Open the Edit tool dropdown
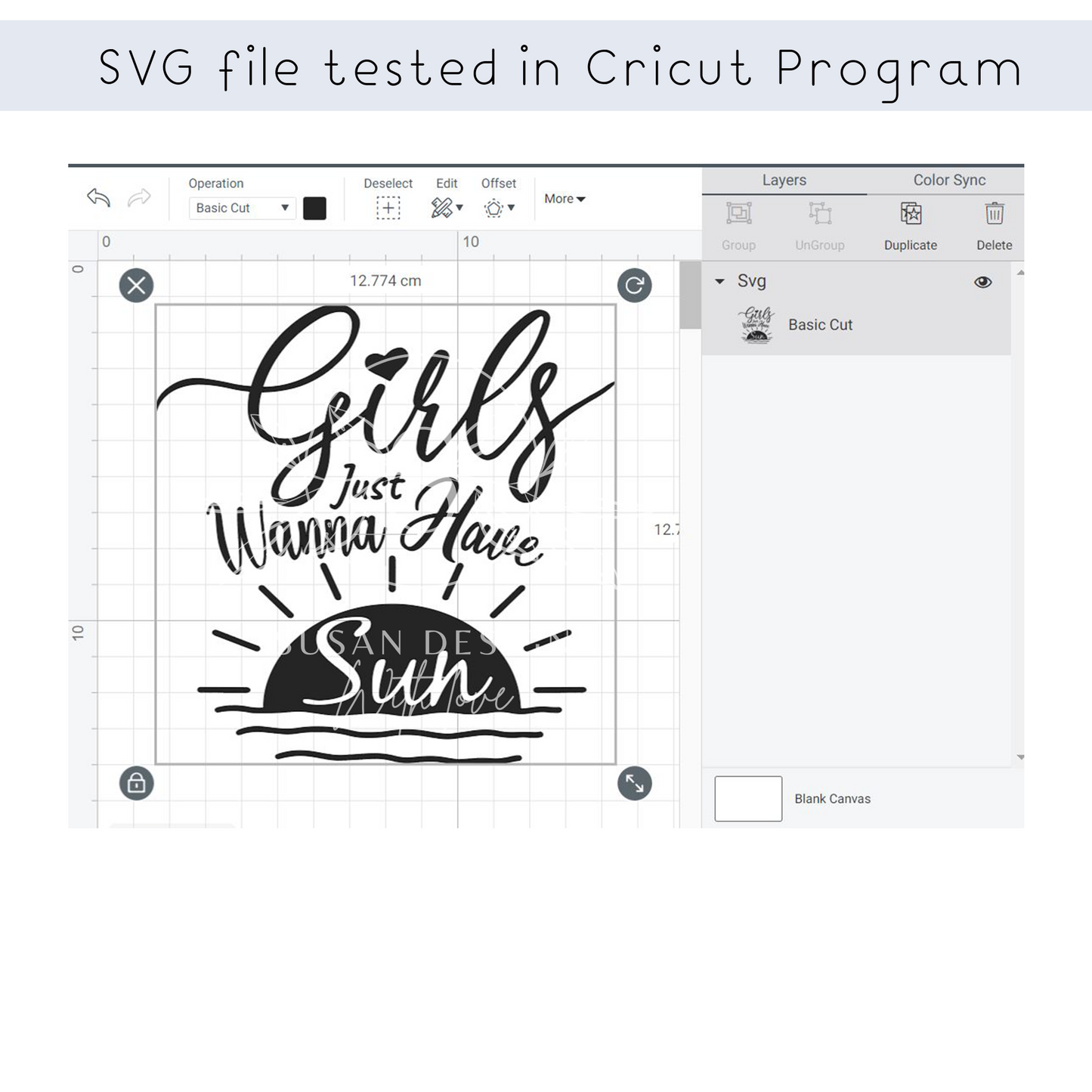1092x1092 pixels. tap(447, 208)
